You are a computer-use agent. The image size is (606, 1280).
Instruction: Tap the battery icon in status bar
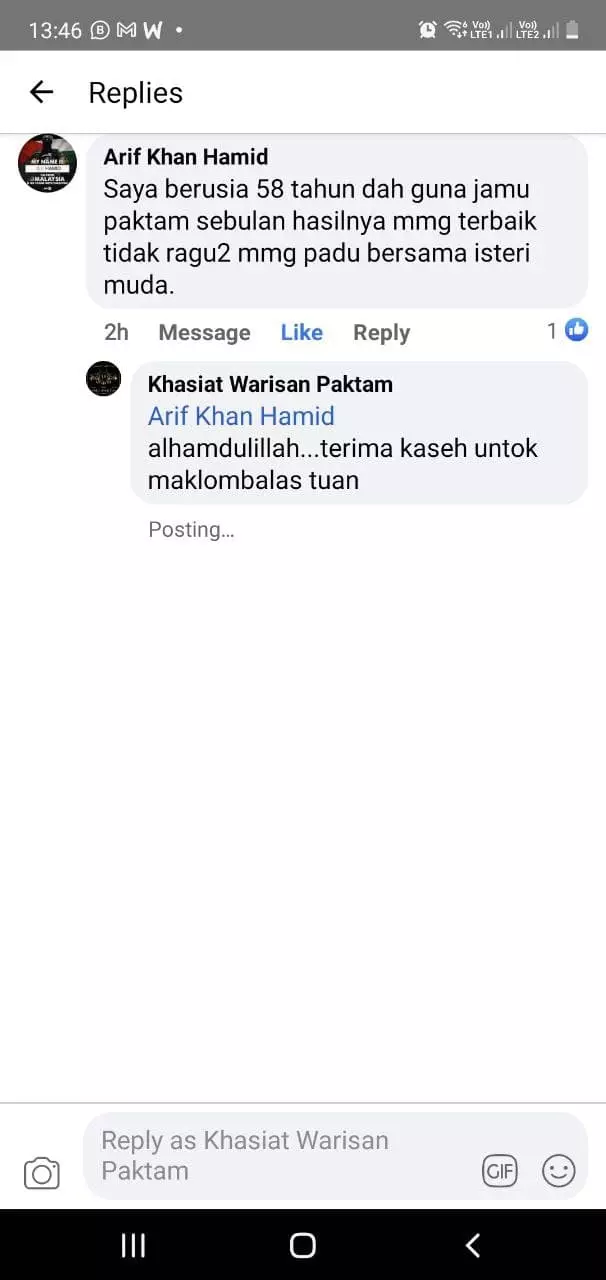pyautogui.click(x=573, y=30)
